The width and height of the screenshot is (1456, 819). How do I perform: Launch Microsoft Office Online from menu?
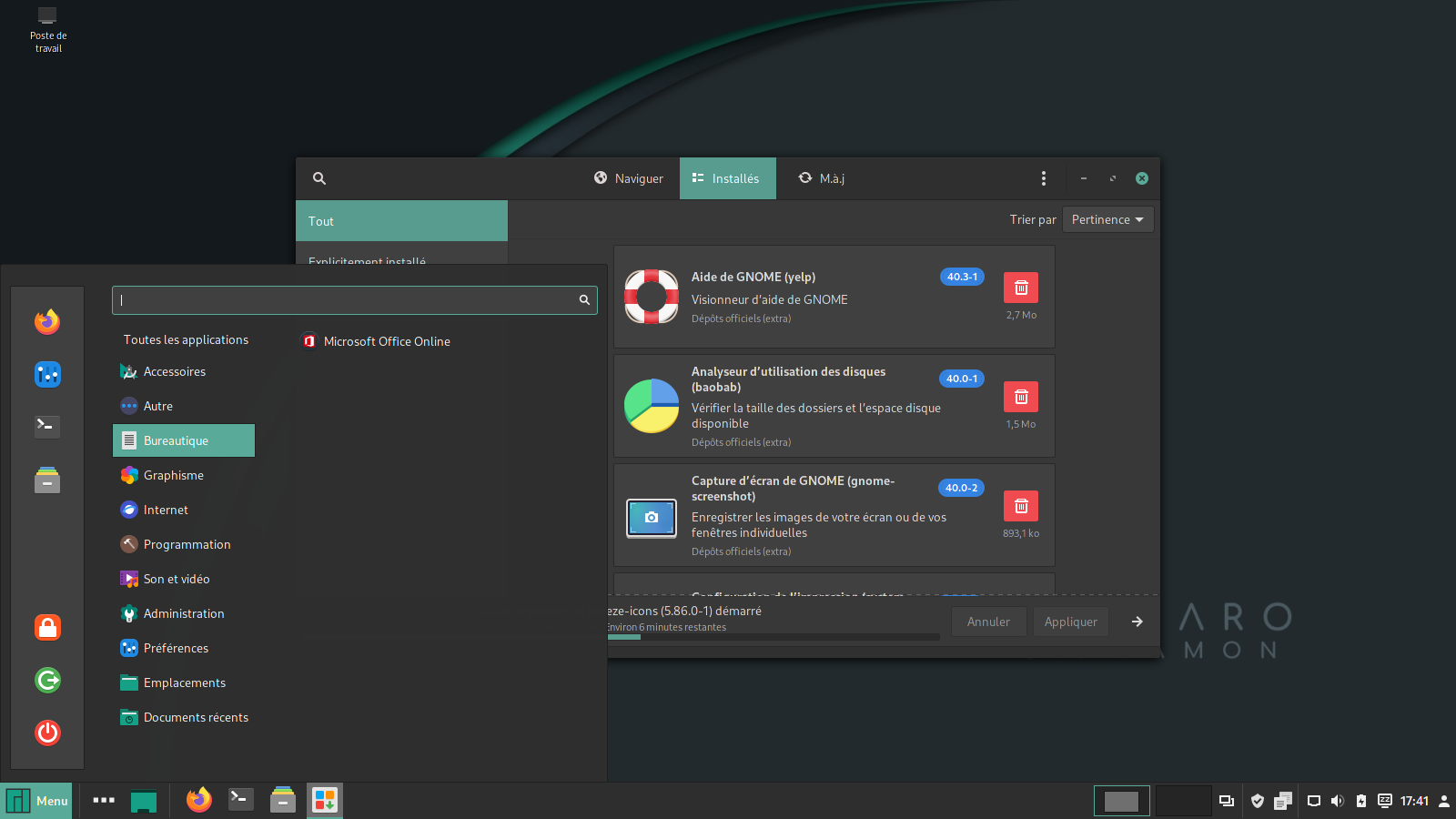[387, 341]
